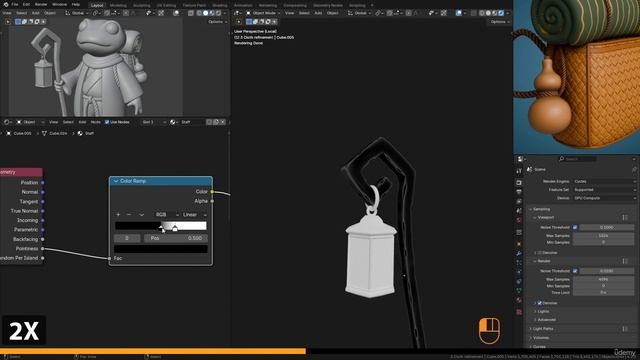Open the Edit menu
This screenshot has width=640, height=360.
26,4
